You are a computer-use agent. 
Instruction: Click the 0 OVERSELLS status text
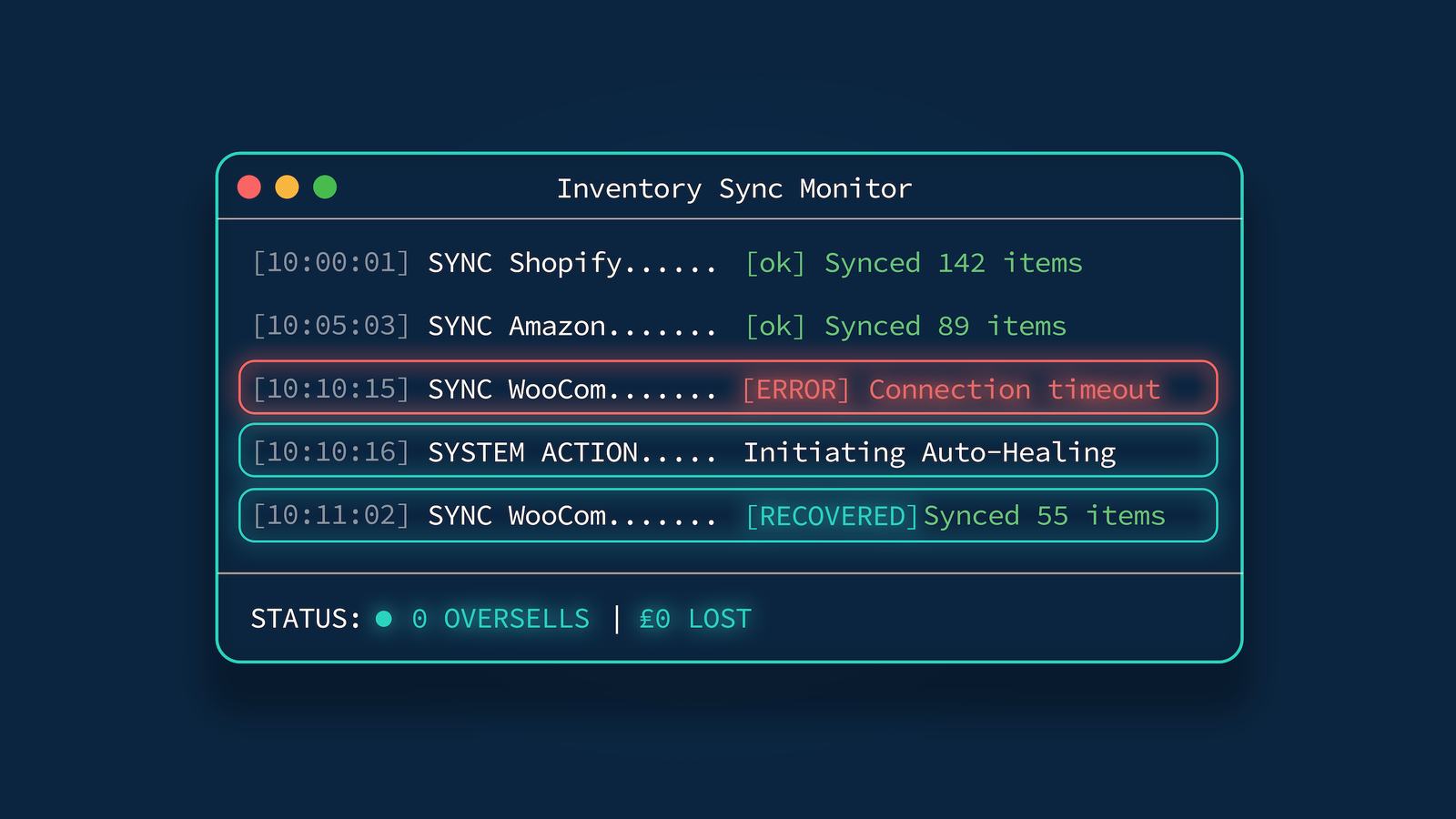[500, 619]
